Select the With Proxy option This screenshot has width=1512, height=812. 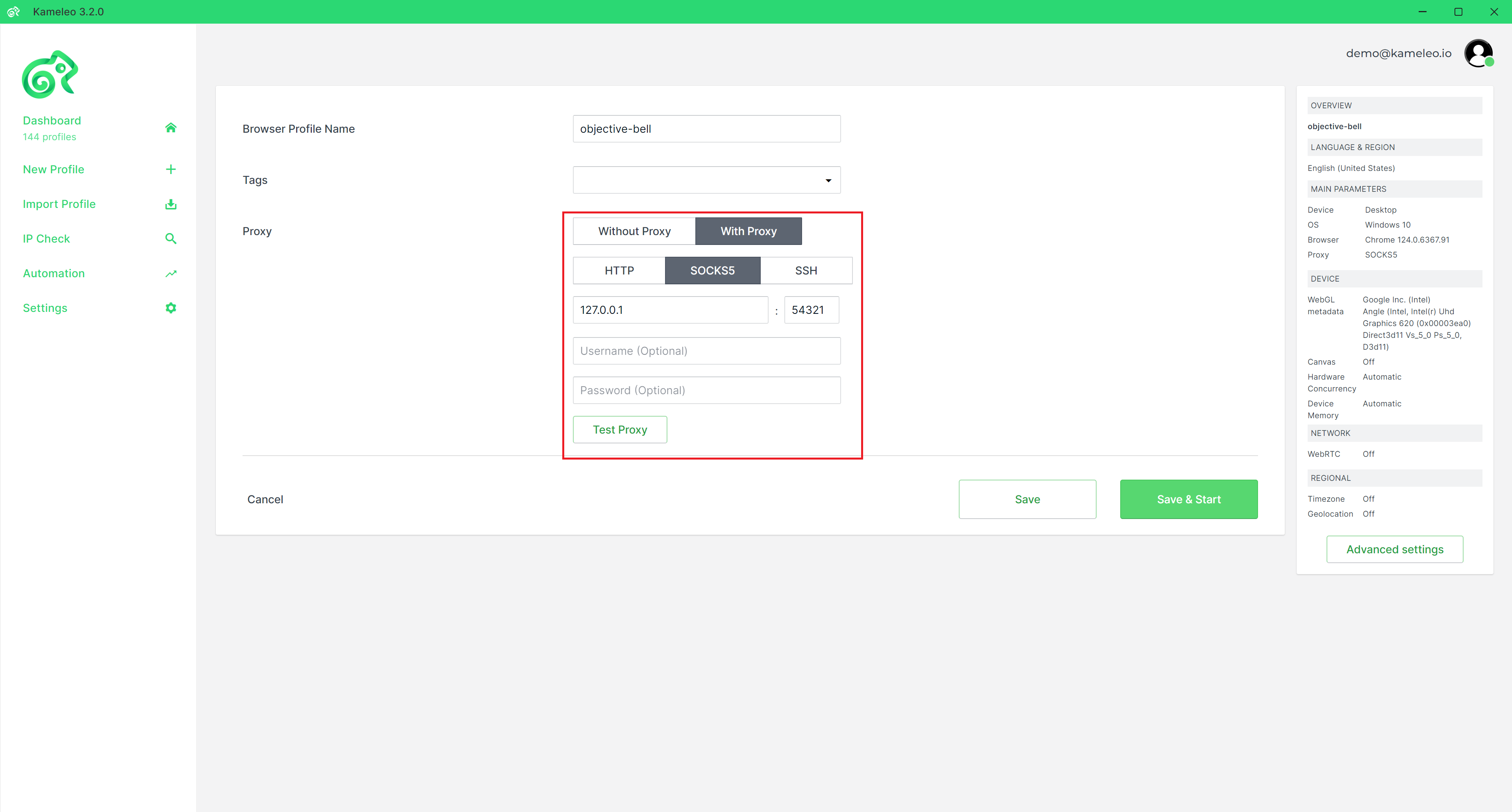tap(749, 231)
